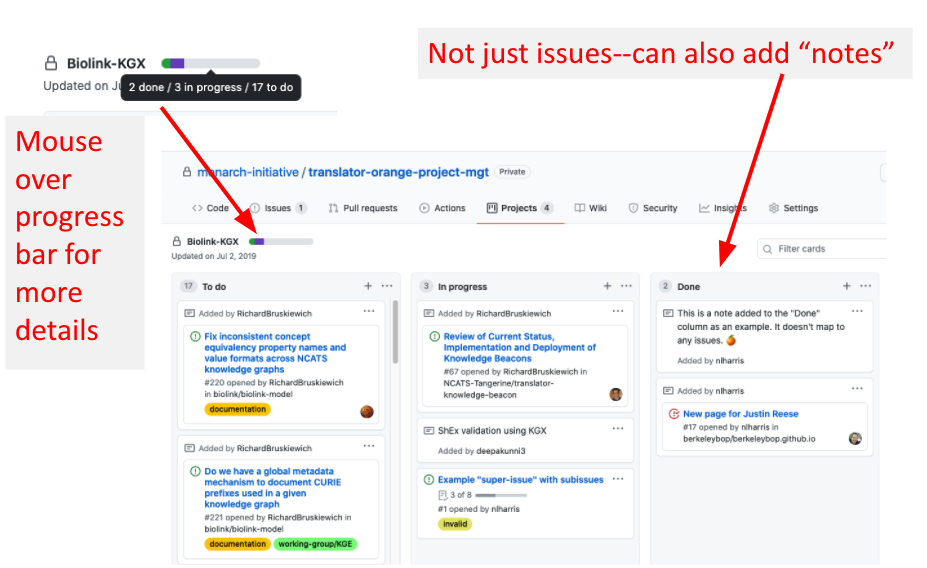
Task: Open menu for ShEx validation using KGX card
Action: (618, 429)
